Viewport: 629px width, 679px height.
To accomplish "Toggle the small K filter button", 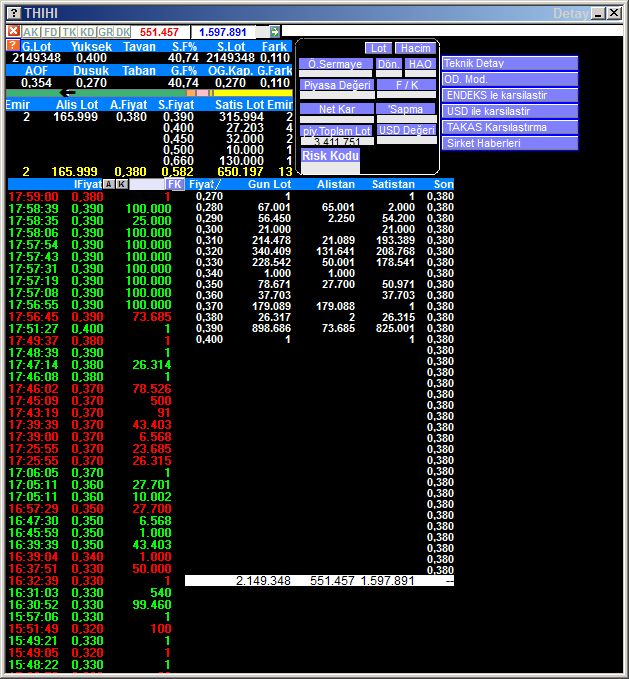I will pos(122,184).
